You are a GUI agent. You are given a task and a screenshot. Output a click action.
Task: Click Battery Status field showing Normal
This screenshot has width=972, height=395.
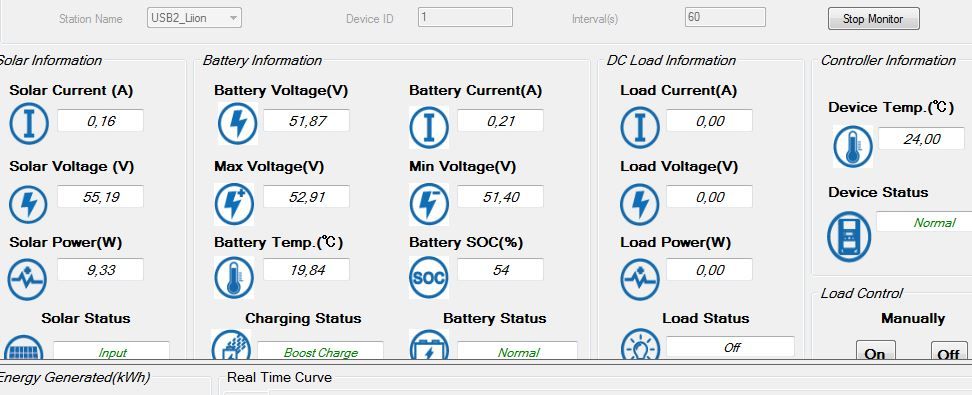coord(518,351)
